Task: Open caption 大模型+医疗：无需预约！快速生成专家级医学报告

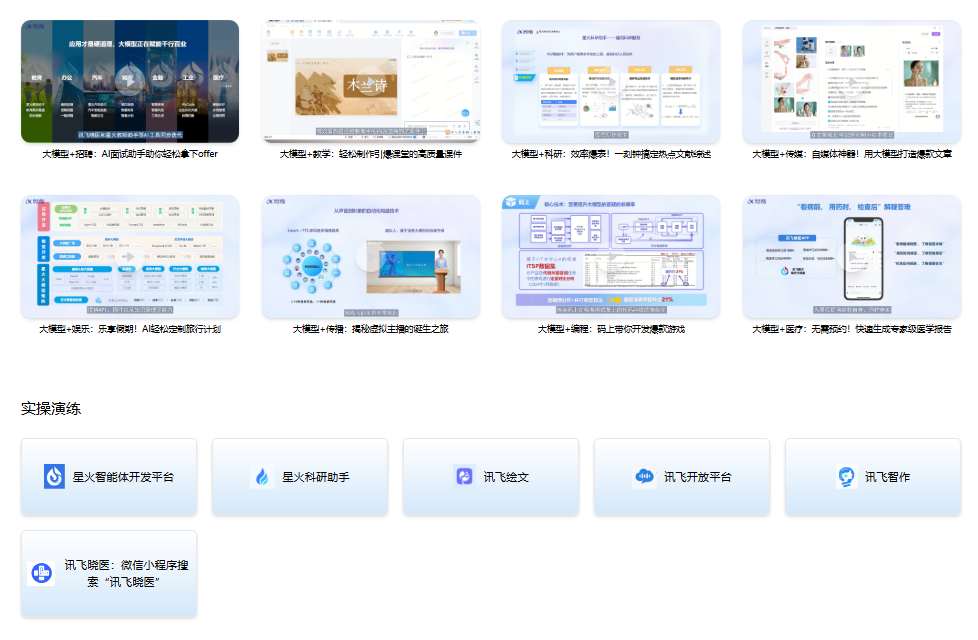Action: click(x=852, y=329)
